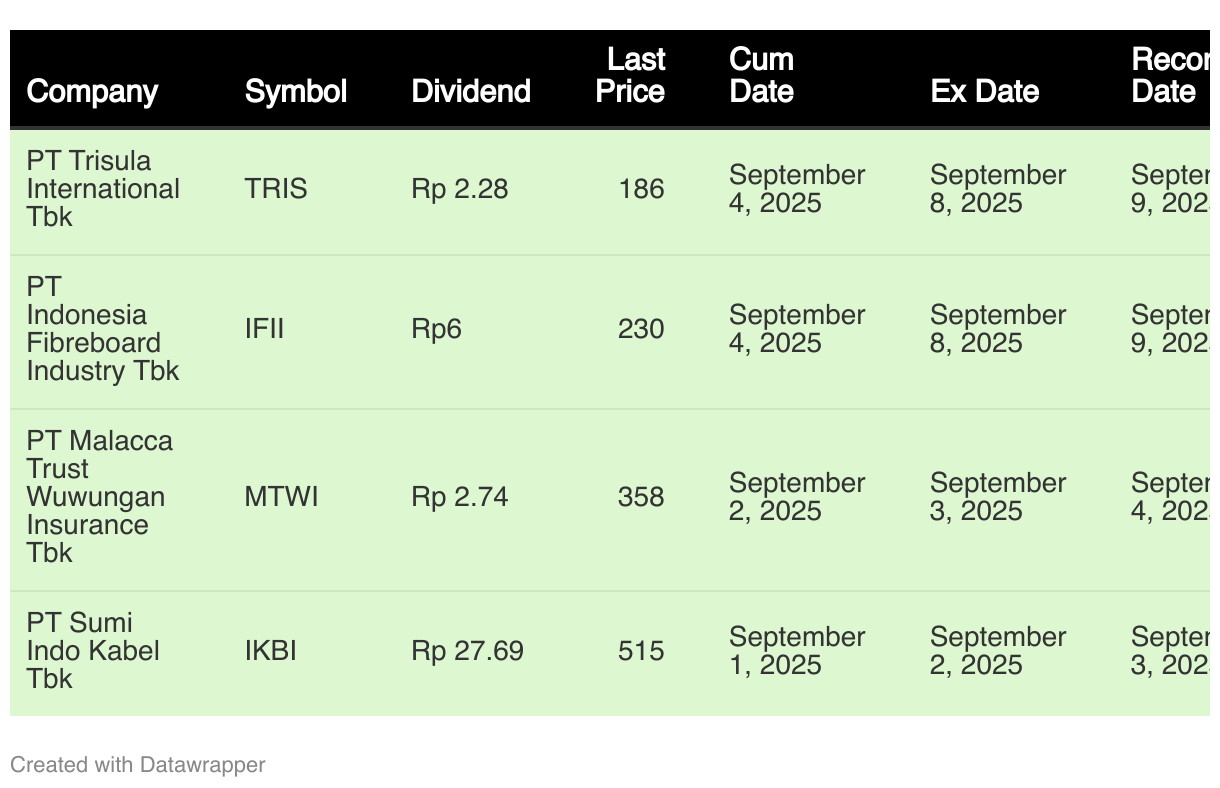Click the IKBI symbol cell
This screenshot has height=788, width=1220.
[271, 651]
